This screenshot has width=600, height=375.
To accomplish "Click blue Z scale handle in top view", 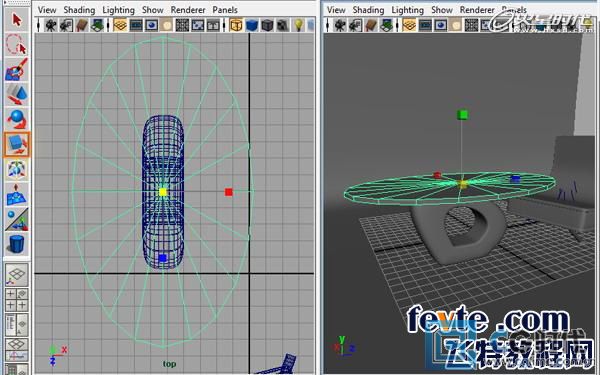I will pyautogui.click(x=163, y=258).
